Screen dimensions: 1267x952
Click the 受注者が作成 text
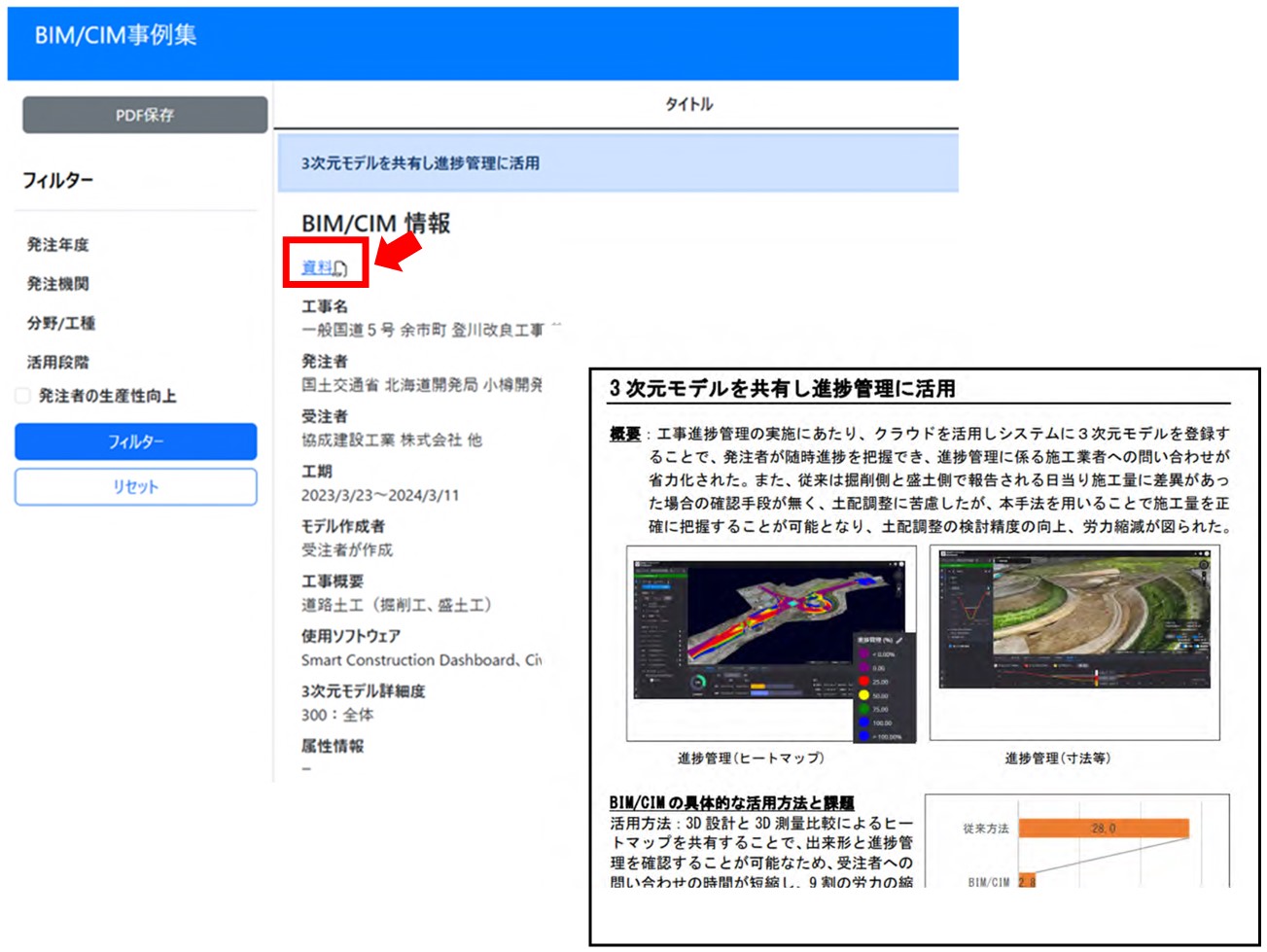(x=347, y=549)
